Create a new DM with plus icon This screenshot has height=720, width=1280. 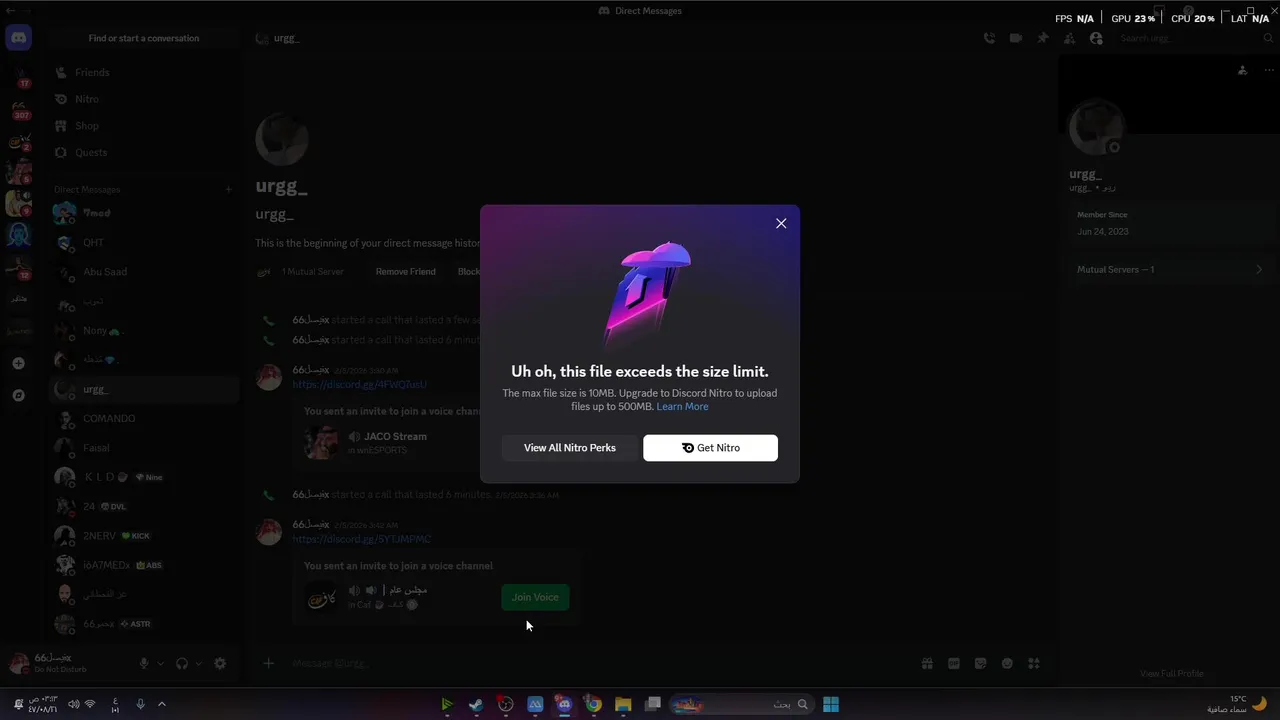[228, 189]
